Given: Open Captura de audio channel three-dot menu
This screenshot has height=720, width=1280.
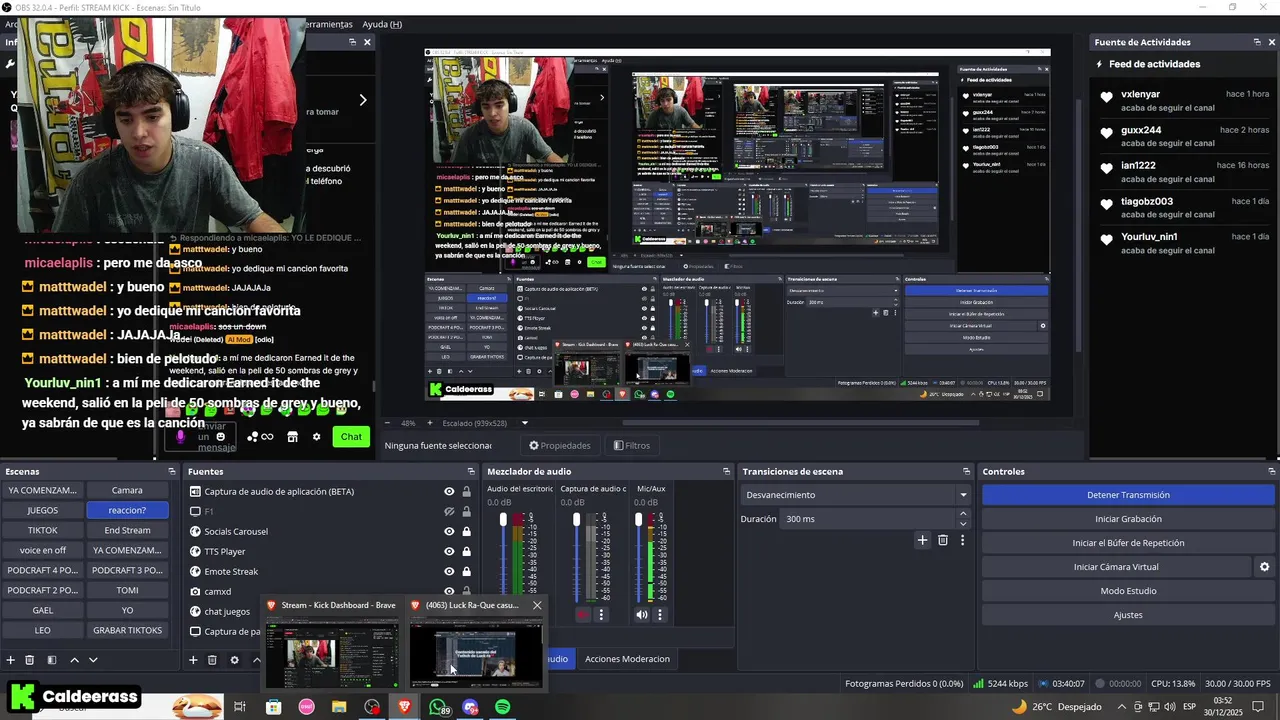Looking at the screenshot, I should point(601,615).
